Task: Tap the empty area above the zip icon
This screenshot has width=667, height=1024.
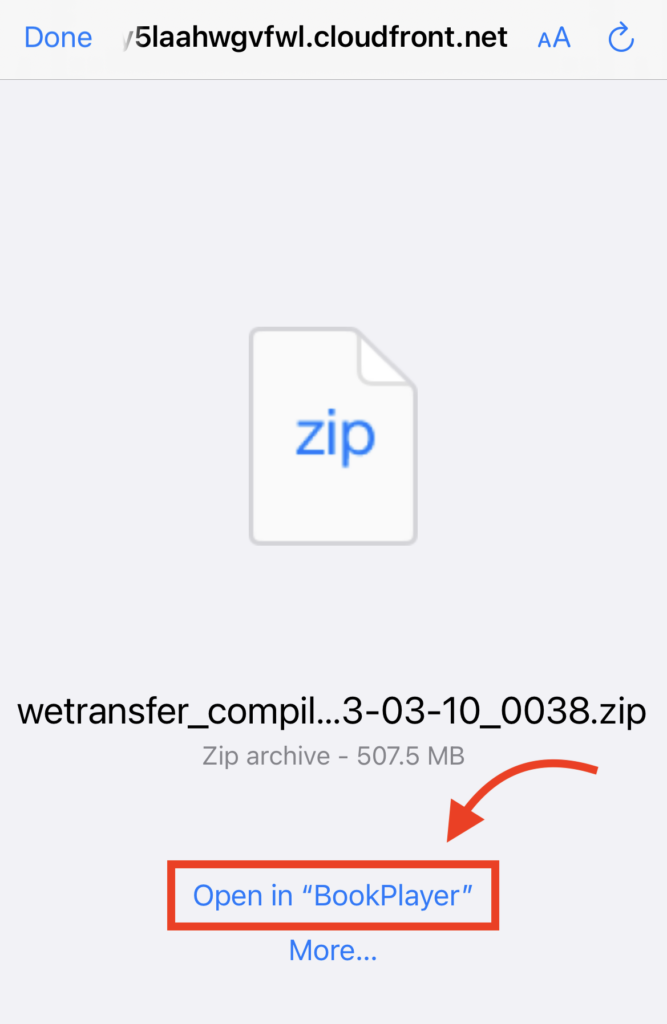Action: tap(333, 202)
